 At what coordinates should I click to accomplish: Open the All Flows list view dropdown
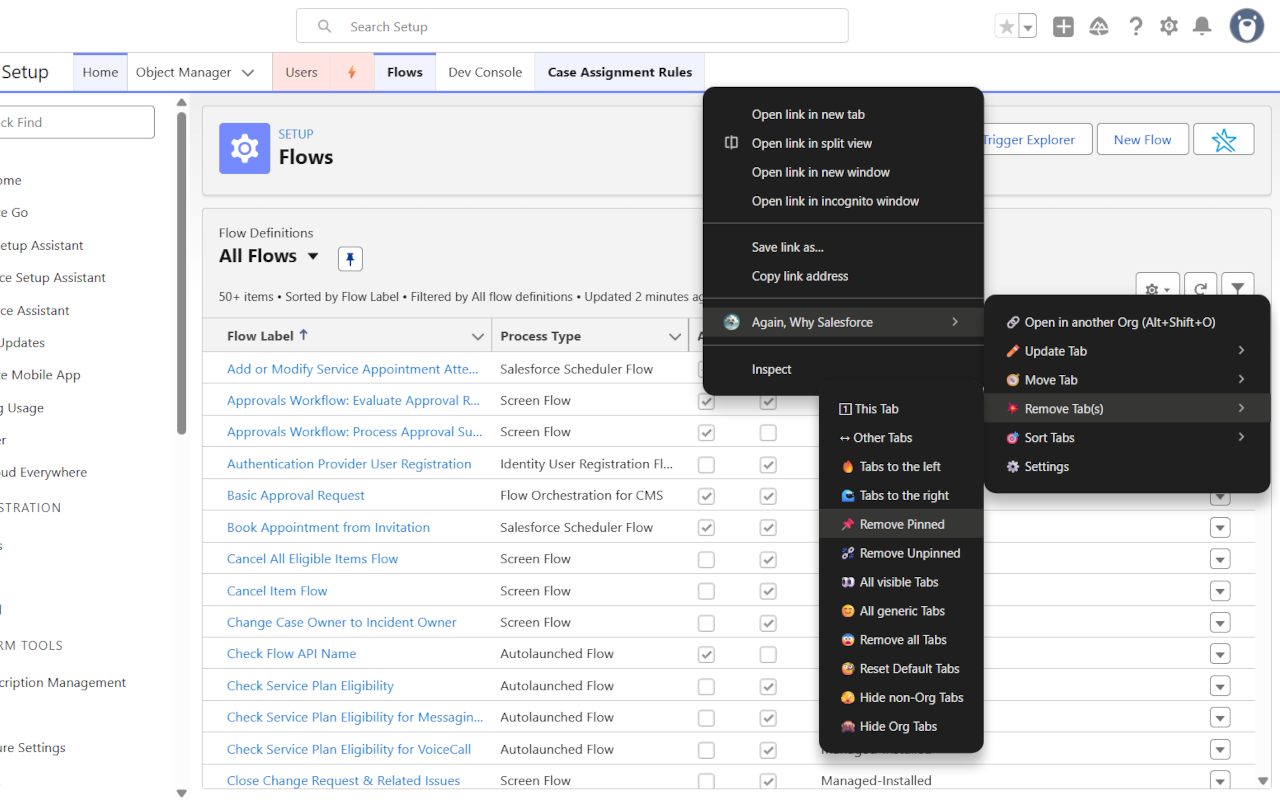click(x=313, y=256)
